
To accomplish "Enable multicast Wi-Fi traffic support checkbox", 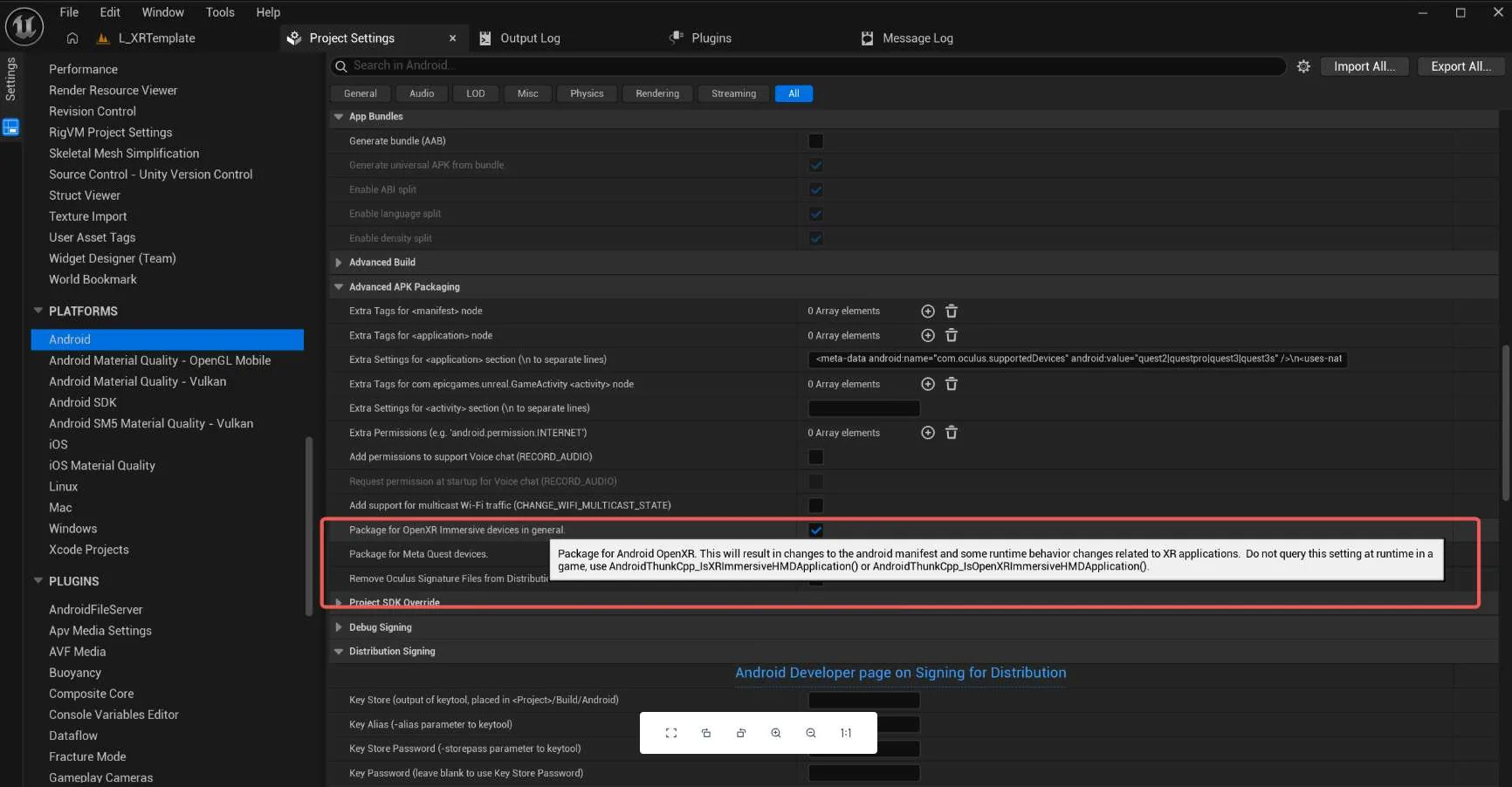I will tap(816, 506).
